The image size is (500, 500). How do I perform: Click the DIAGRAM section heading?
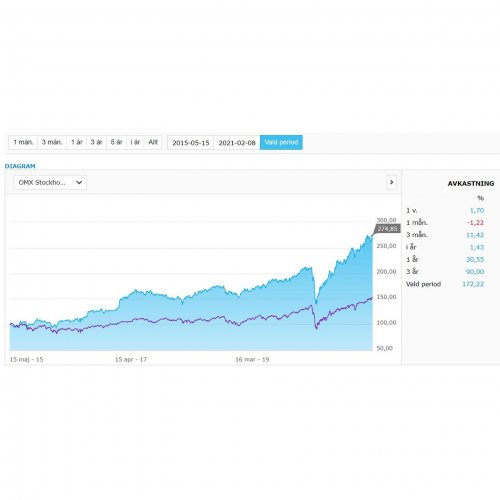(20, 166)
